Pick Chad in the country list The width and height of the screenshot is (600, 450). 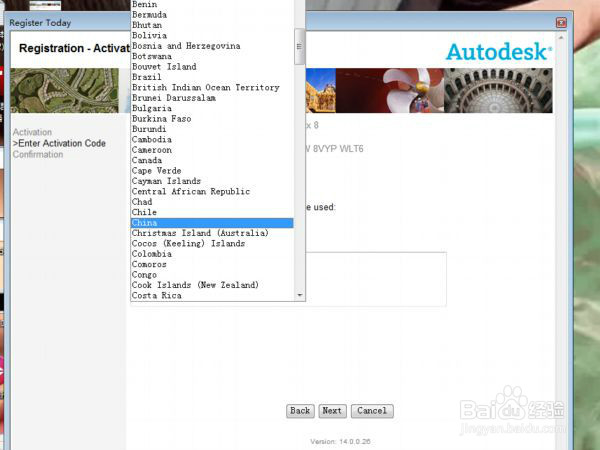pos(212,202)
